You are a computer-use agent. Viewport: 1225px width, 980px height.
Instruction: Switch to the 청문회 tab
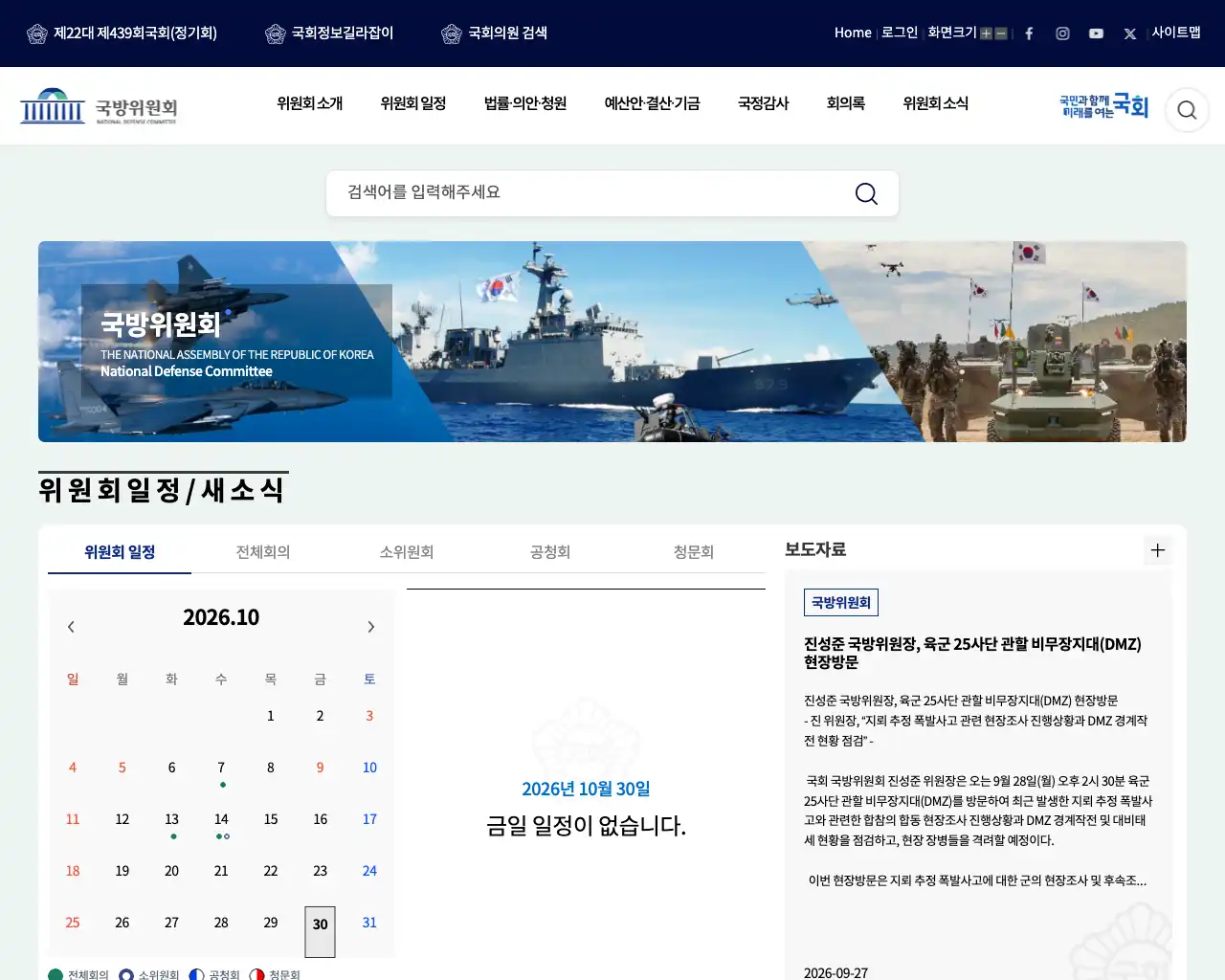[x=694, y=552]
